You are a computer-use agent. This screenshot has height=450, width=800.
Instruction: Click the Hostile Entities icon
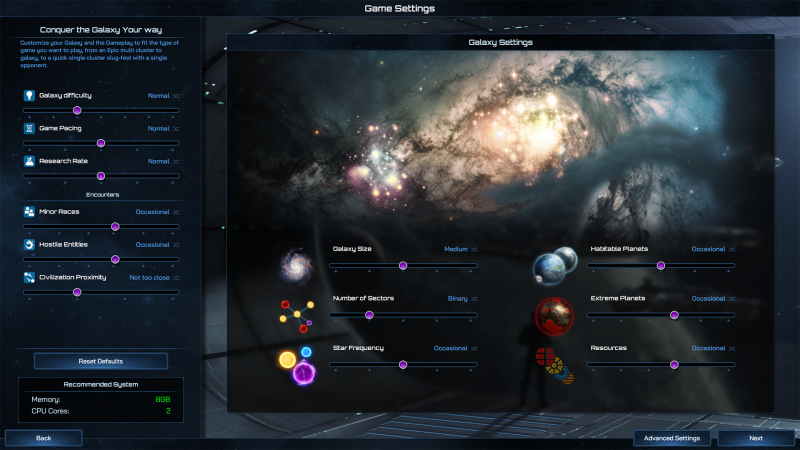(x=29, y=244)
